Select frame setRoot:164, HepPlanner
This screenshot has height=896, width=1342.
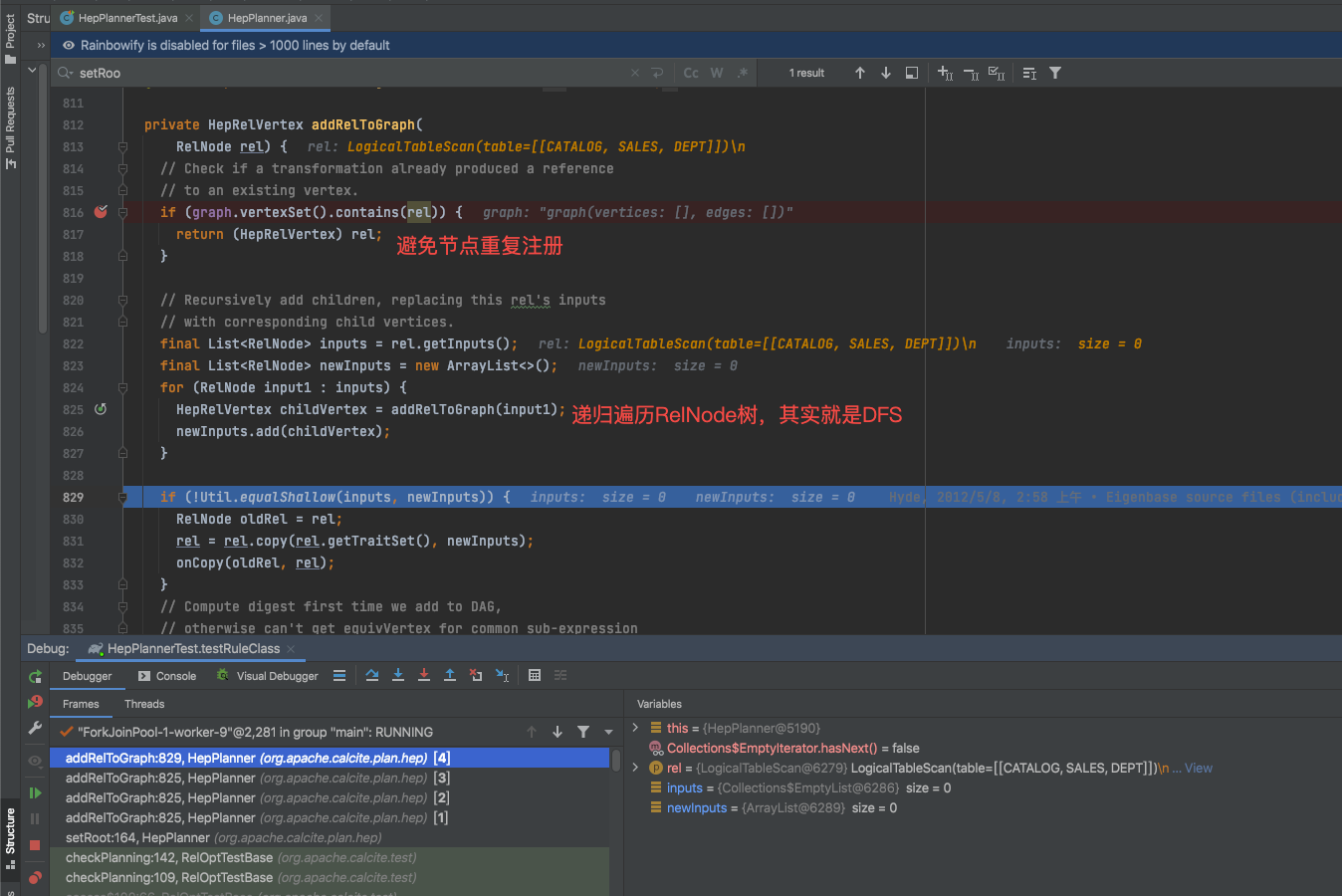coord(330,837)
